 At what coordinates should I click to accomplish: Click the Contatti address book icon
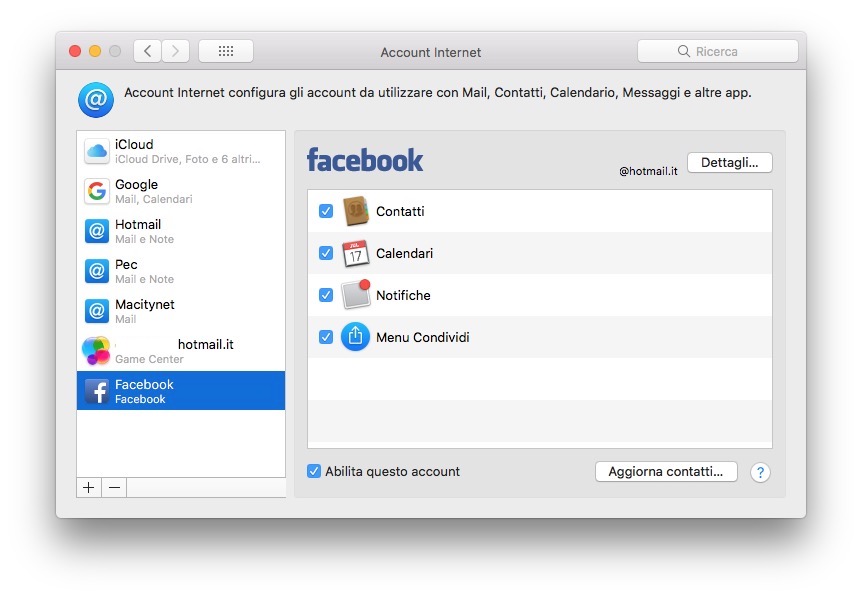356,211
